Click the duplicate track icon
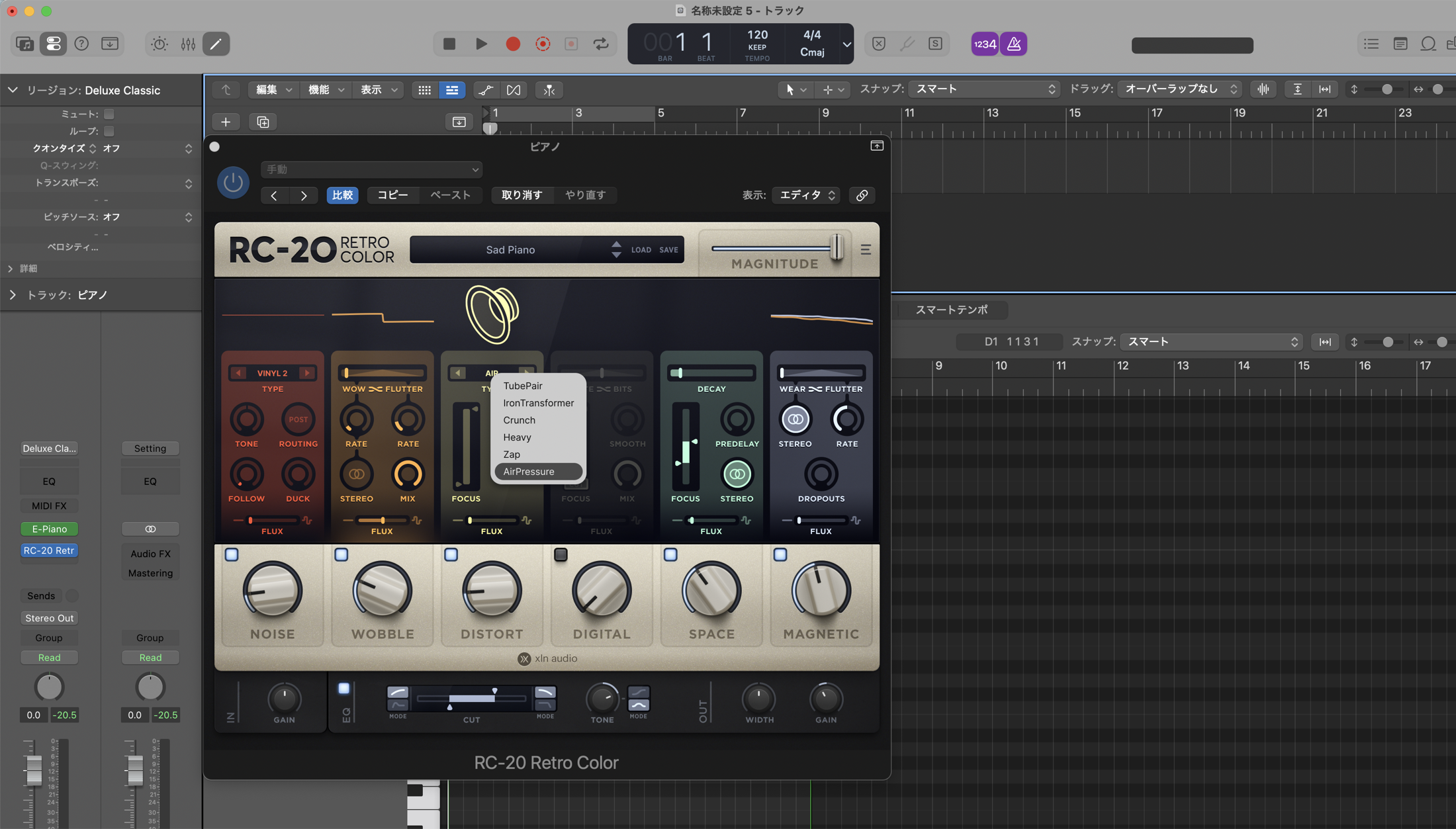Screen dimensions: 1456x829 tap(263, 122)
